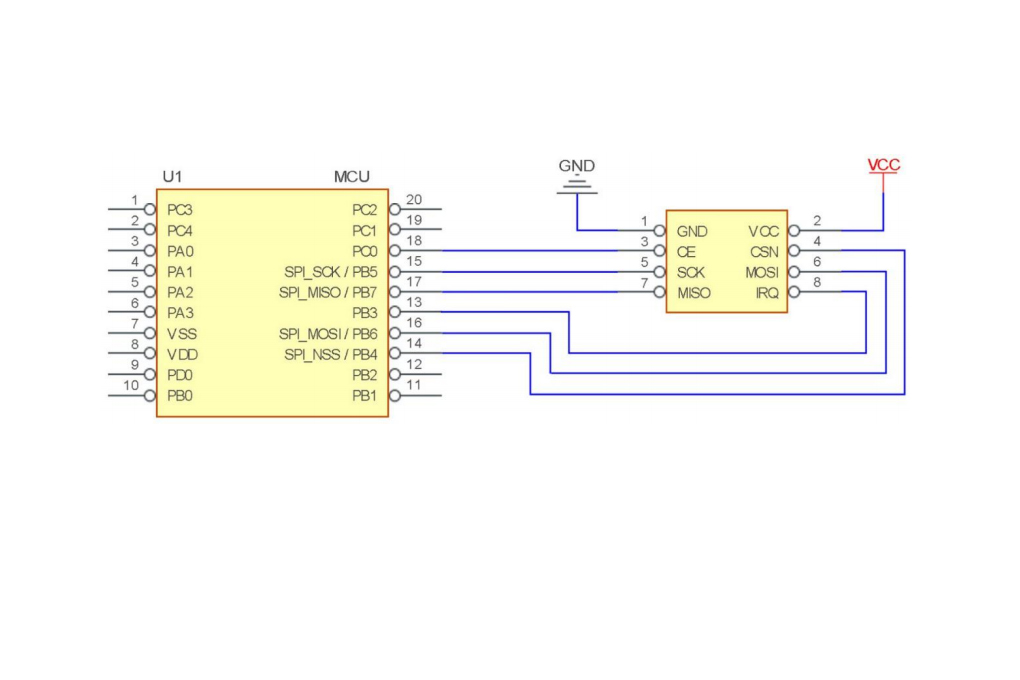Pick the PA1 pin label
Screen dimensions: 1020x680
tap(180, 272)
